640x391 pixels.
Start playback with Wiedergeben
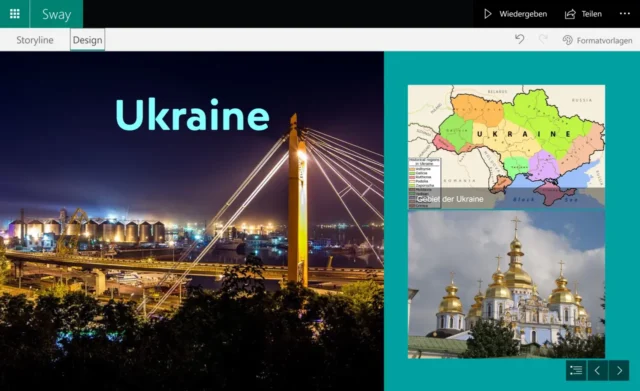point(515,14)
